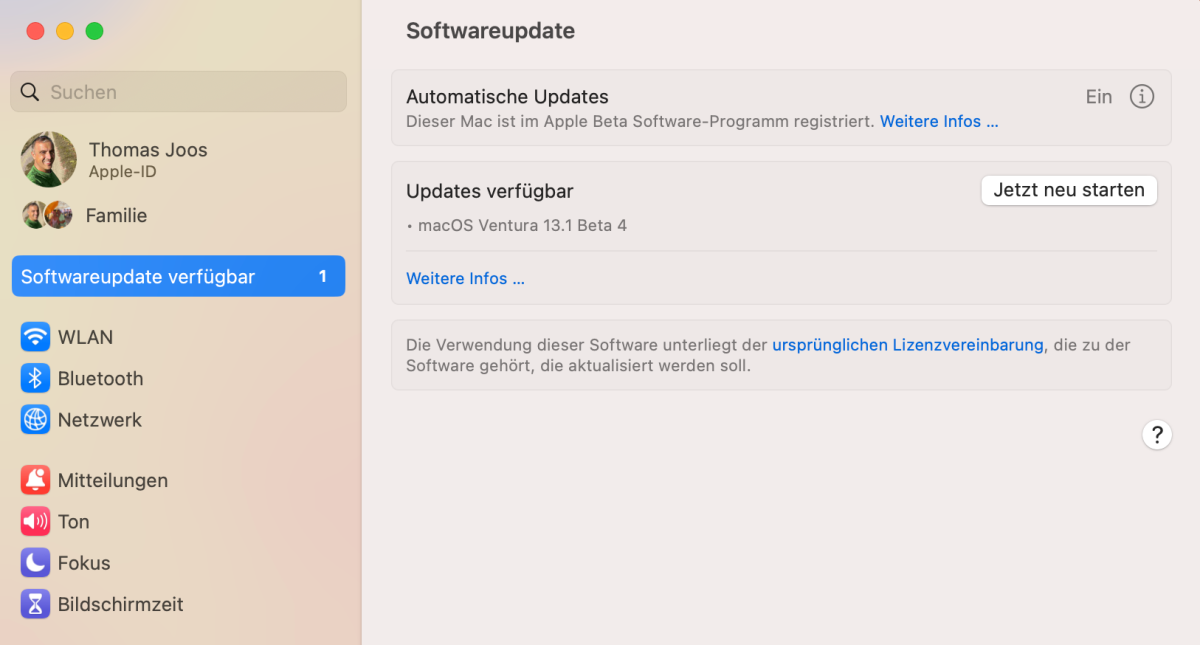This screenshot has height=645, width=1200.
Task: Open Thomas Joos Apple-ID name
Action: (148, 150)
